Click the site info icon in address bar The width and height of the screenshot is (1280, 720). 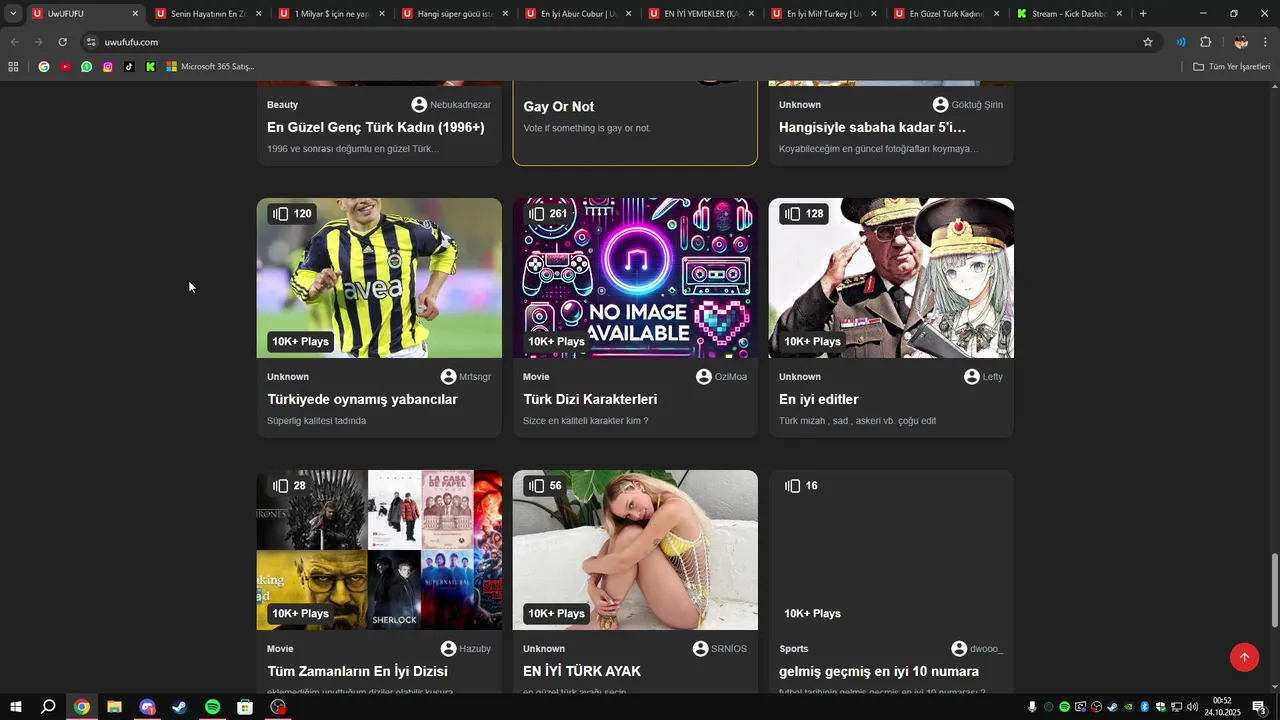click(91, 42)
